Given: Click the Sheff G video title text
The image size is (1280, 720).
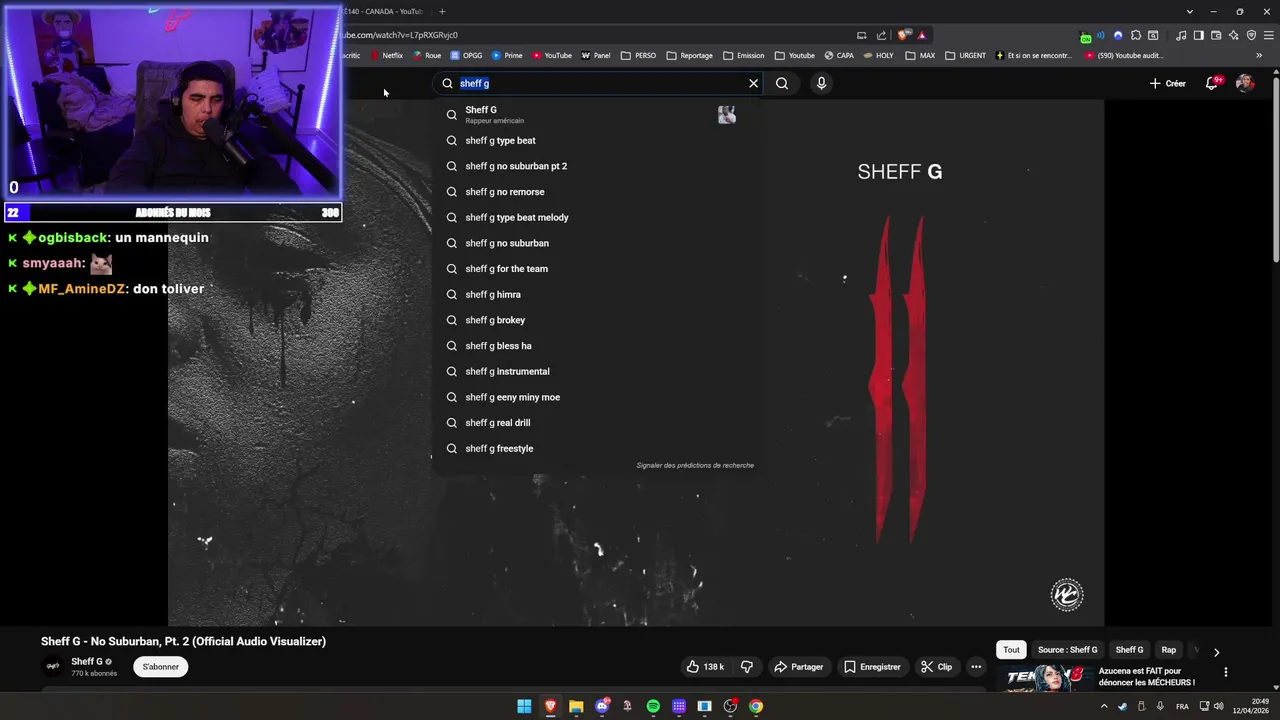Looking at the screenshot, I should coord(183,642).
